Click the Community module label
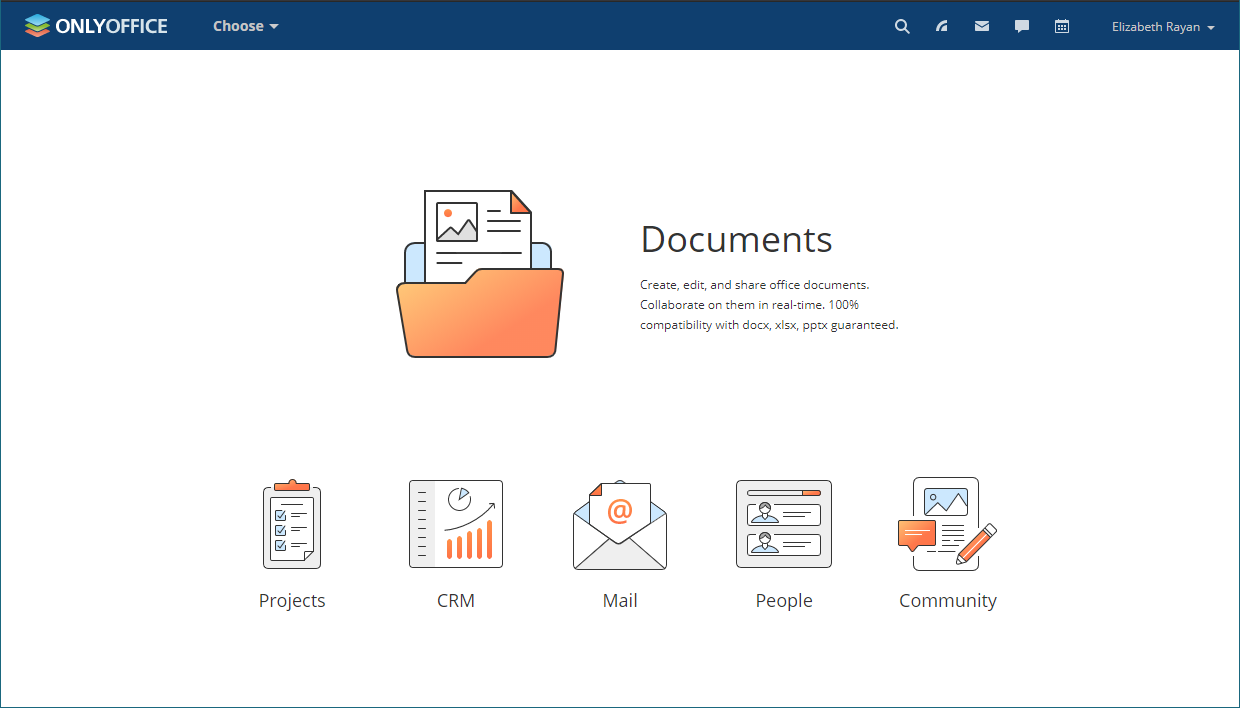 (x=947, y=600)
